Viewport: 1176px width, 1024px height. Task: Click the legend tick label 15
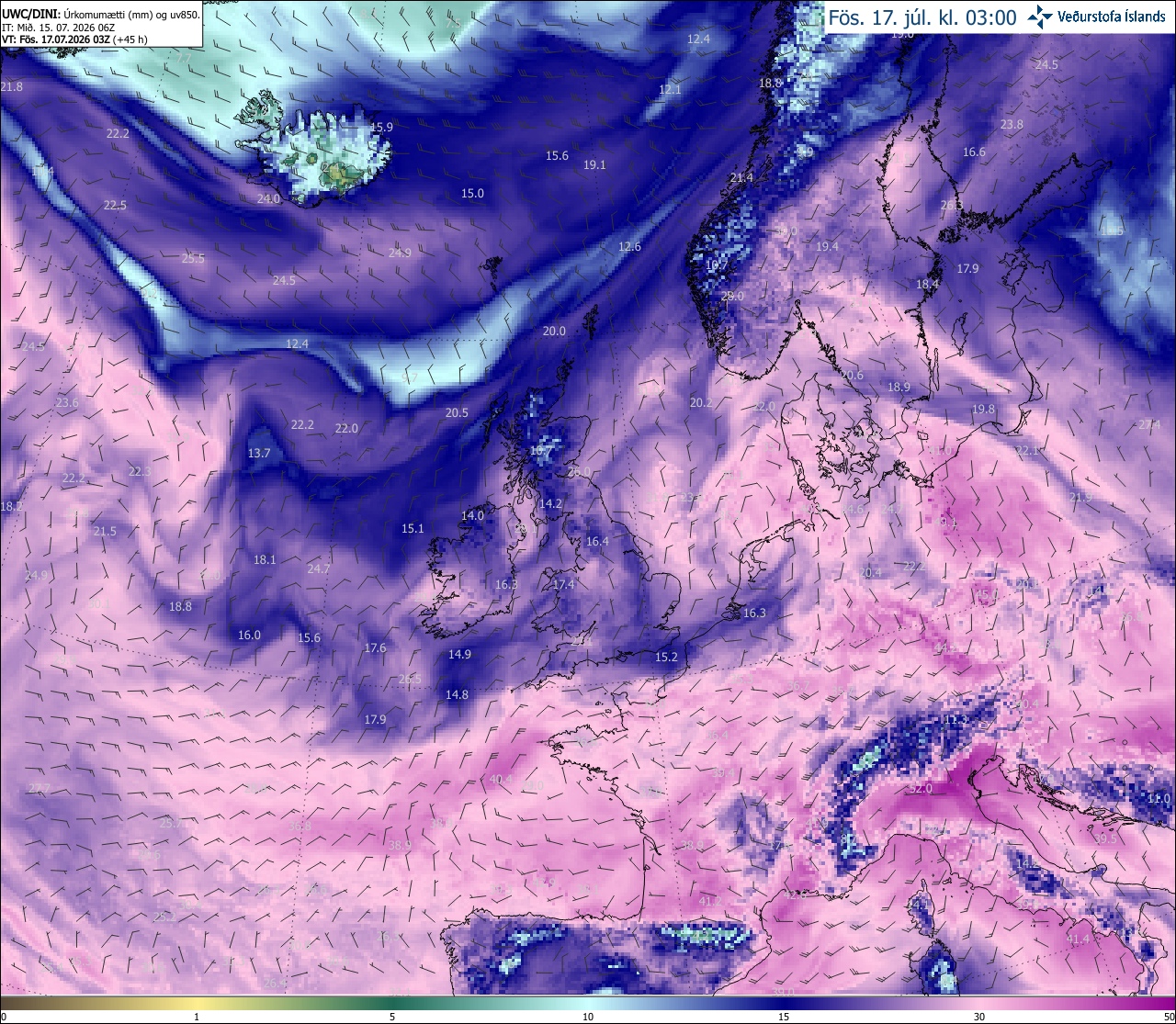[784, 1017]
